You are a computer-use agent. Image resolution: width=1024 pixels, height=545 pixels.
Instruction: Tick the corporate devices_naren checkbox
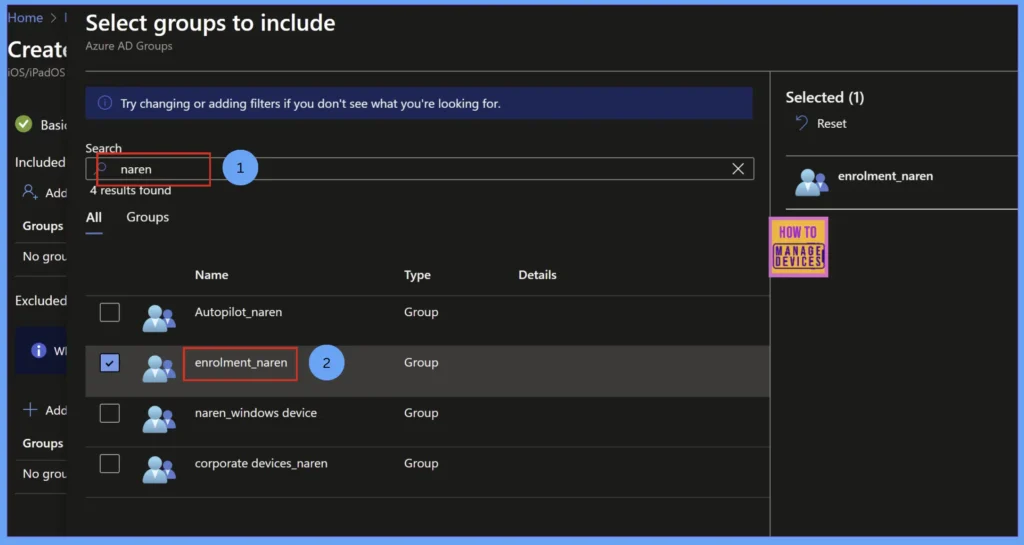[110, 463]
